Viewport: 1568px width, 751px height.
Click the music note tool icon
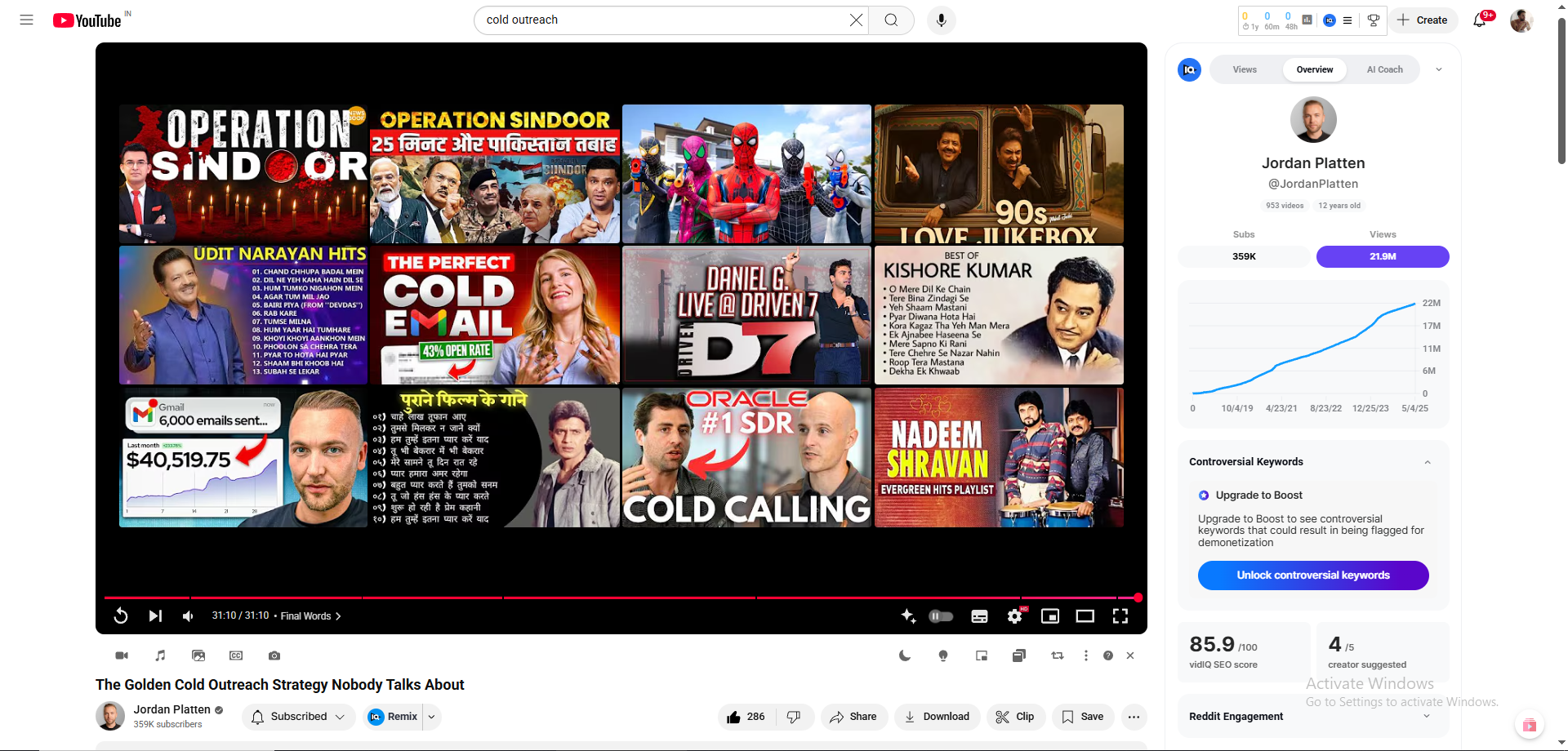[x=160, y=655]
